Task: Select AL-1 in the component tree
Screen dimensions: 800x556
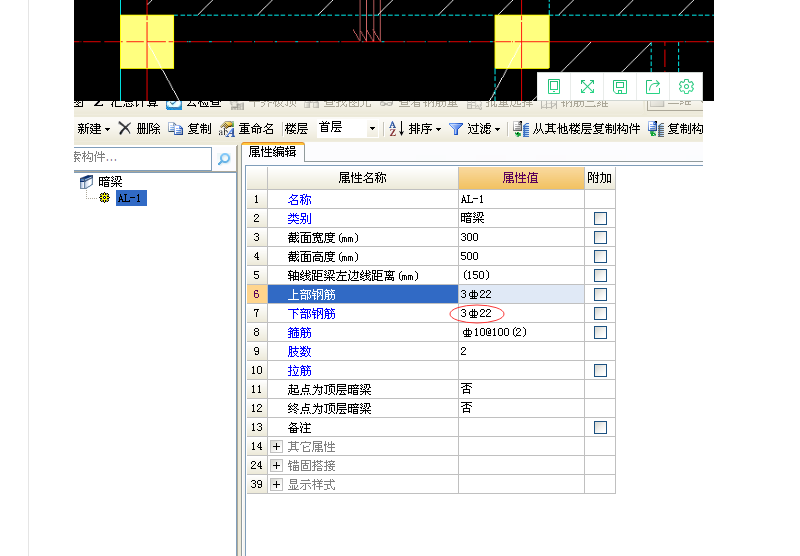Action: click(x=131, y=198)
